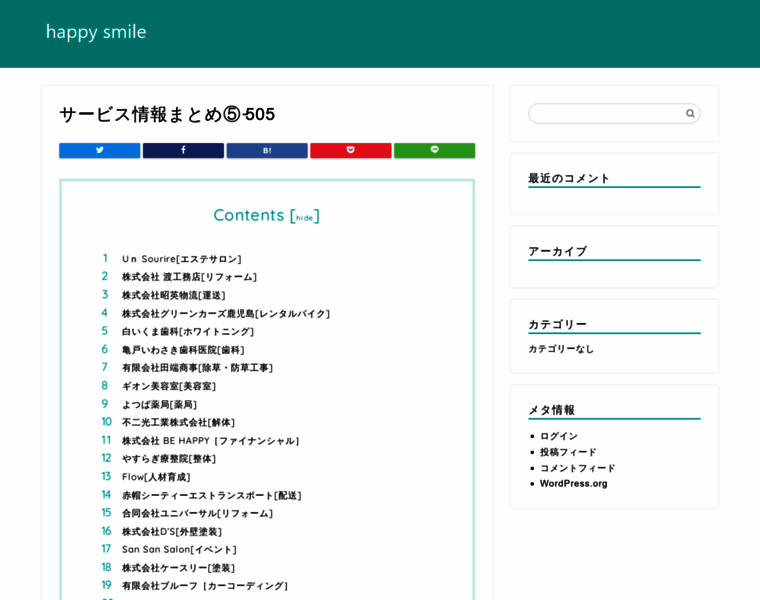Go to ギオン美容室[美容室] entry
The height and width of the screenshot is (600, 760).
click(168, 386)
